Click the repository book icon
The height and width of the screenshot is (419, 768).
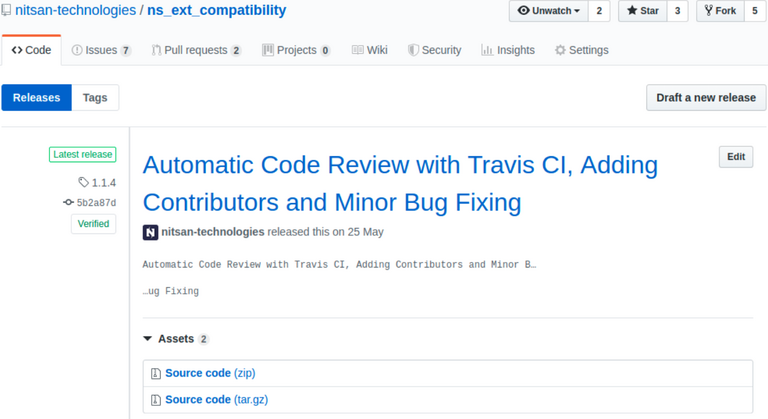6,11
